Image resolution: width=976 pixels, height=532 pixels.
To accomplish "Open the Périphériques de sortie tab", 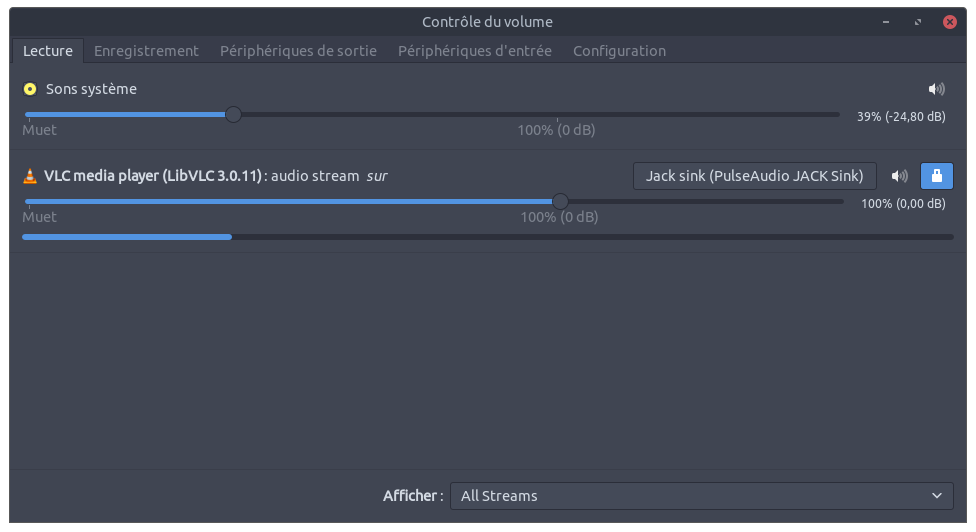I will [x=298, y=50].
